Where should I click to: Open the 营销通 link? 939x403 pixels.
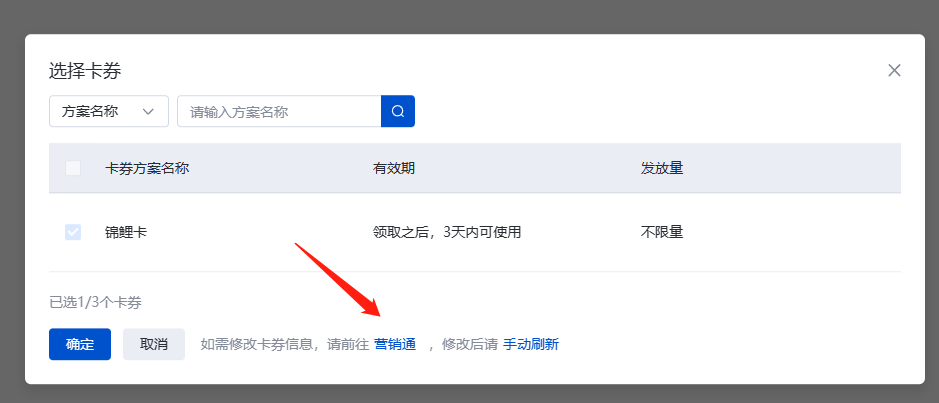395,344
